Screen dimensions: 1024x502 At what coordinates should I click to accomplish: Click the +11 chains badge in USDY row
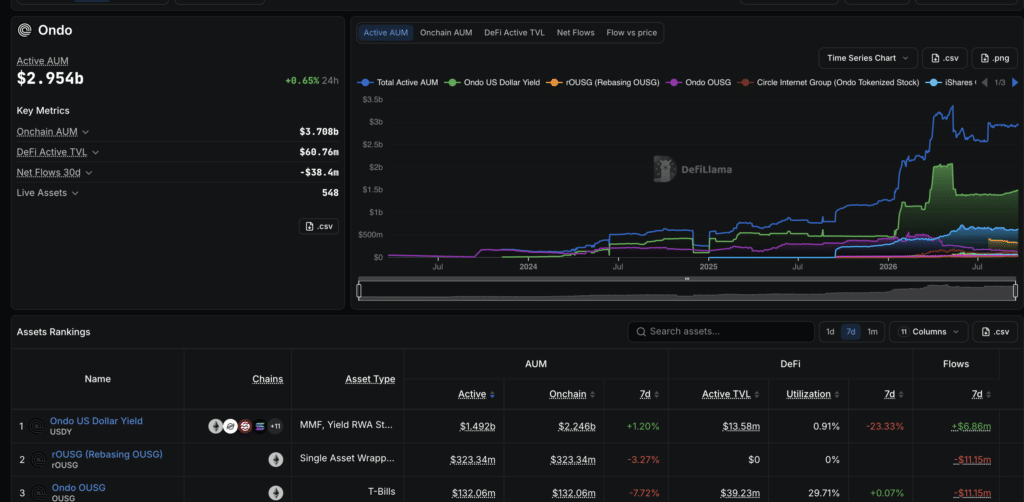pyautogui.click(x=275, y=426)
